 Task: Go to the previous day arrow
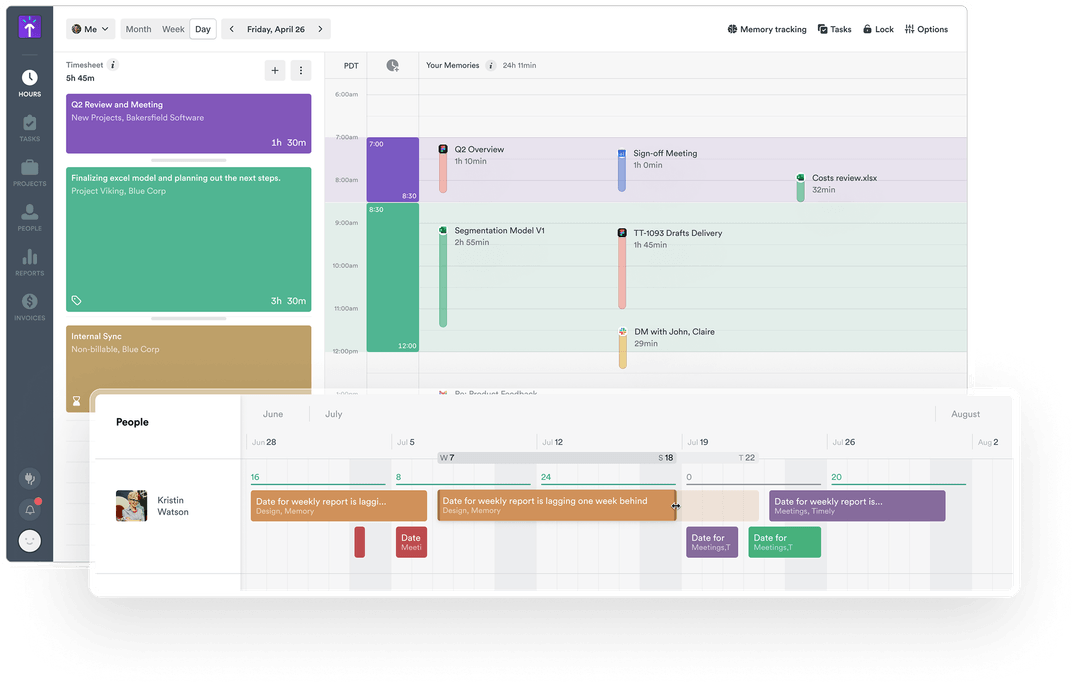pyautogui.click(x=232, y=30)
